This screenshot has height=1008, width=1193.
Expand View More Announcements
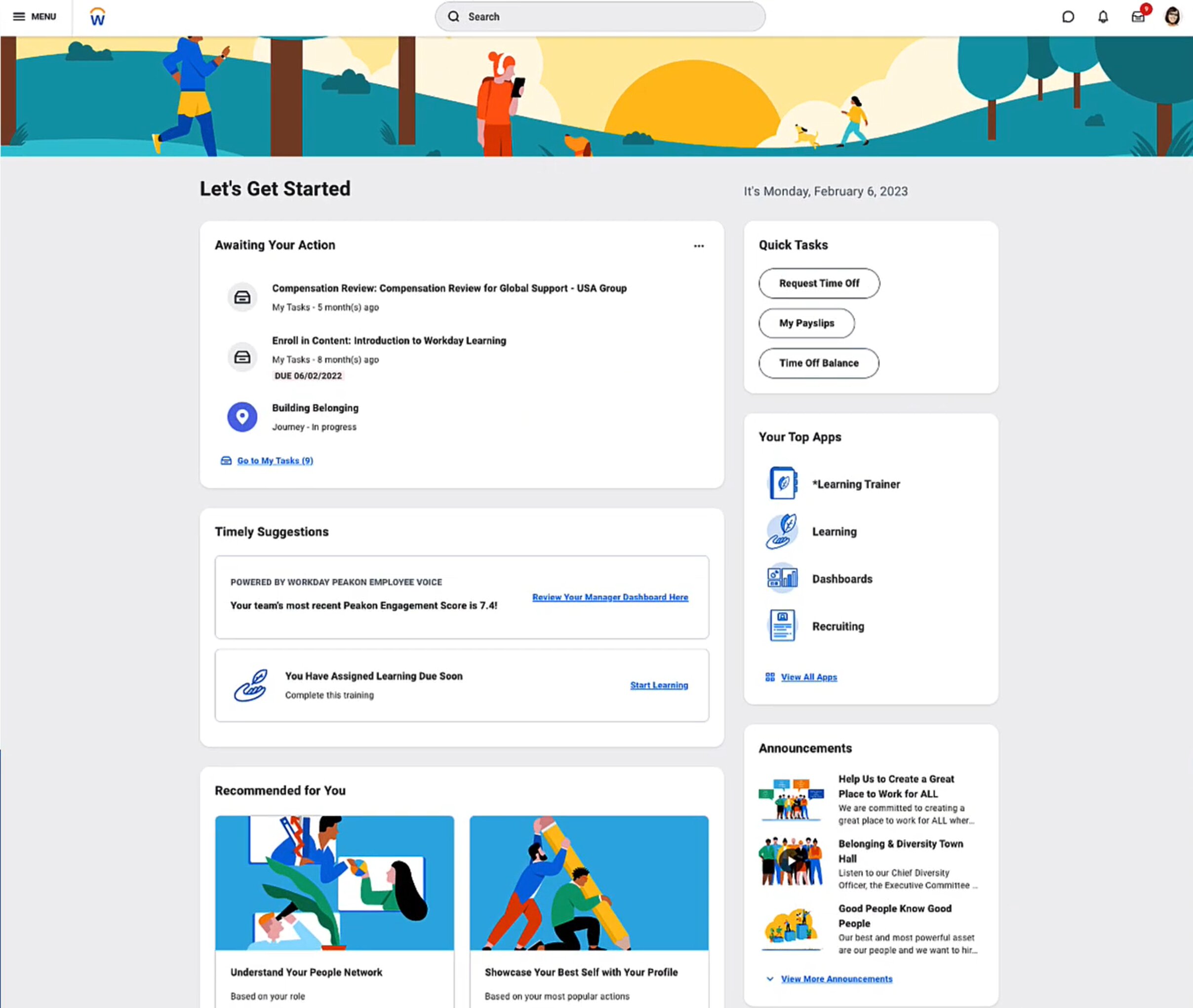pos(835,979)
